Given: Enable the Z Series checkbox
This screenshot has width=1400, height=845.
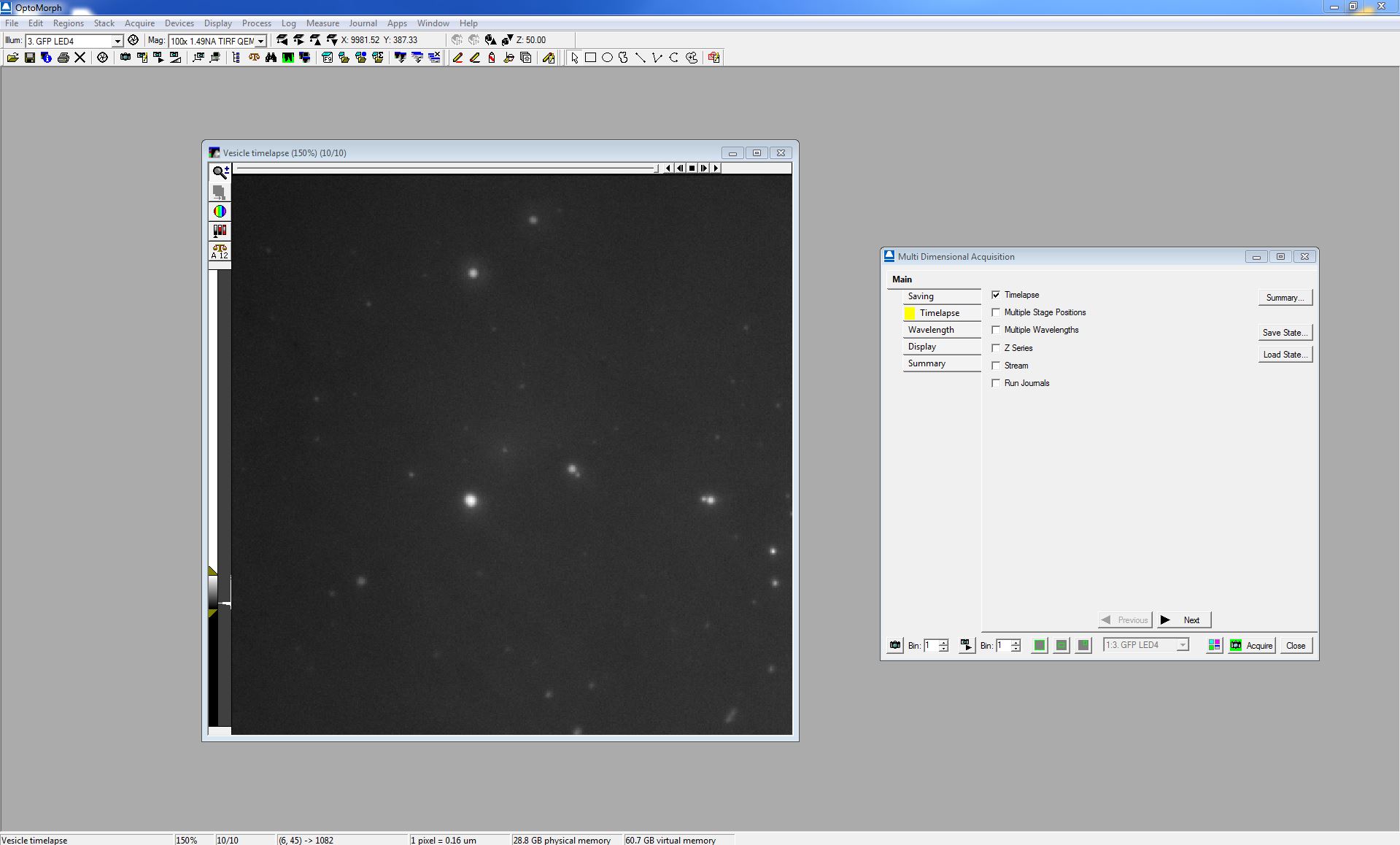Looking at the screenshot, I should (996, 348).
